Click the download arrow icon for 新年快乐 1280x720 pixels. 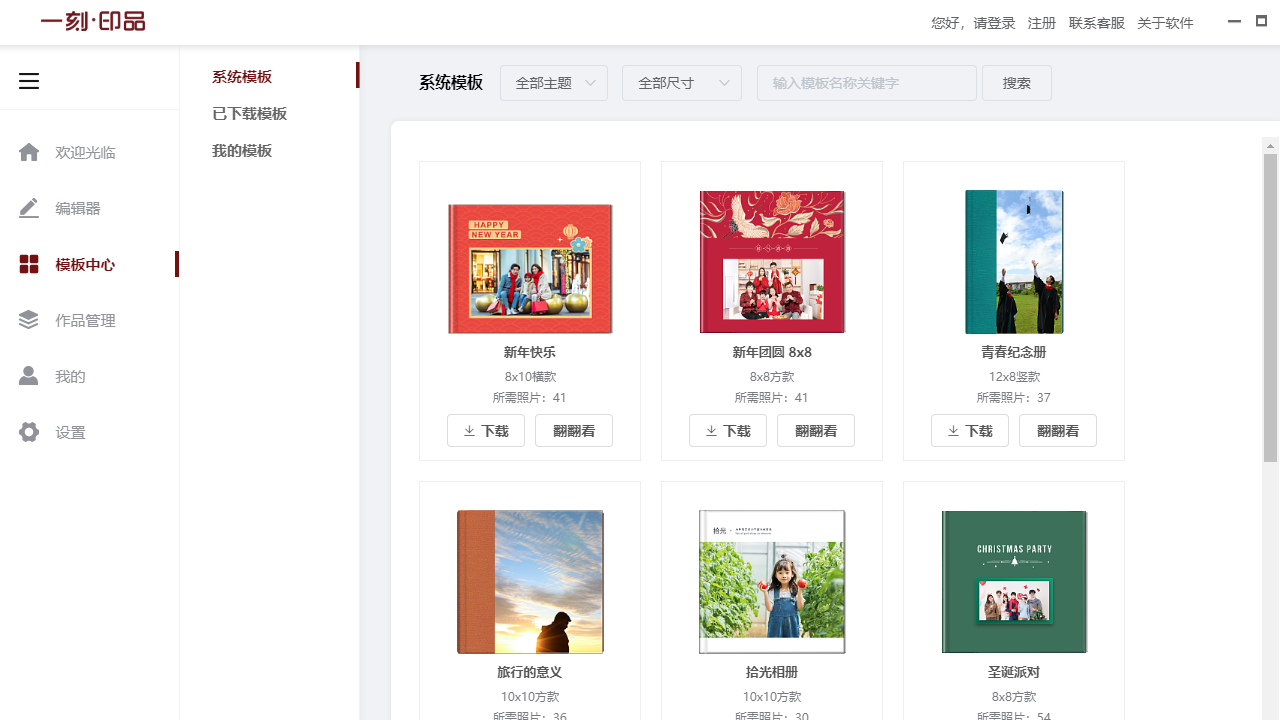(x=469, y=430)
